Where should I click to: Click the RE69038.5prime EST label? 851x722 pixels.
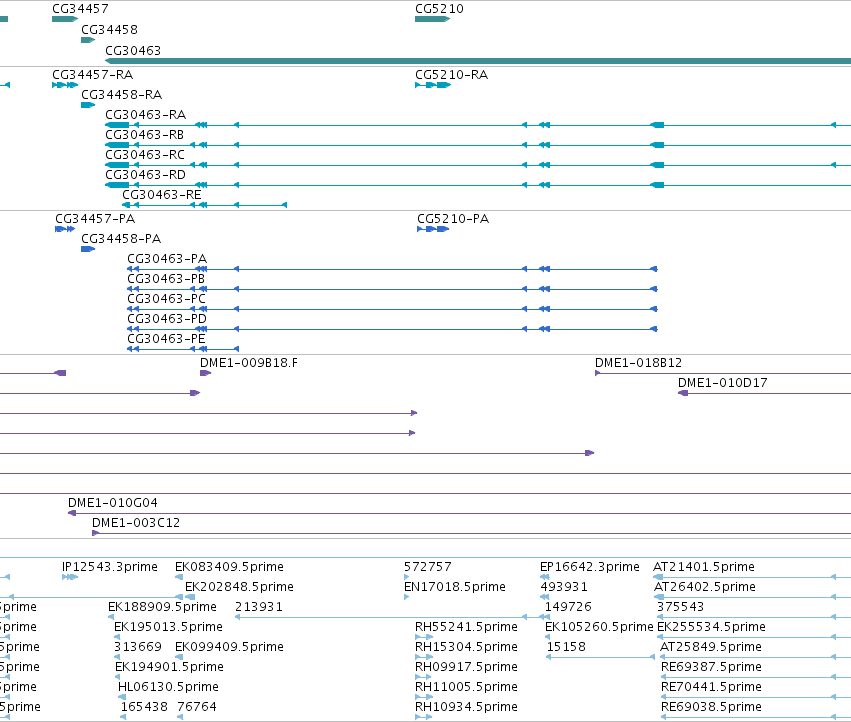coord(712,707)
